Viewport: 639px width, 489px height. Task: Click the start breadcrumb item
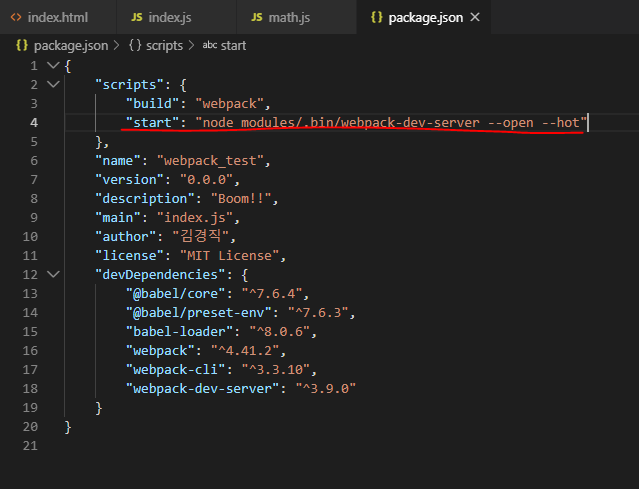click(235, 45)
